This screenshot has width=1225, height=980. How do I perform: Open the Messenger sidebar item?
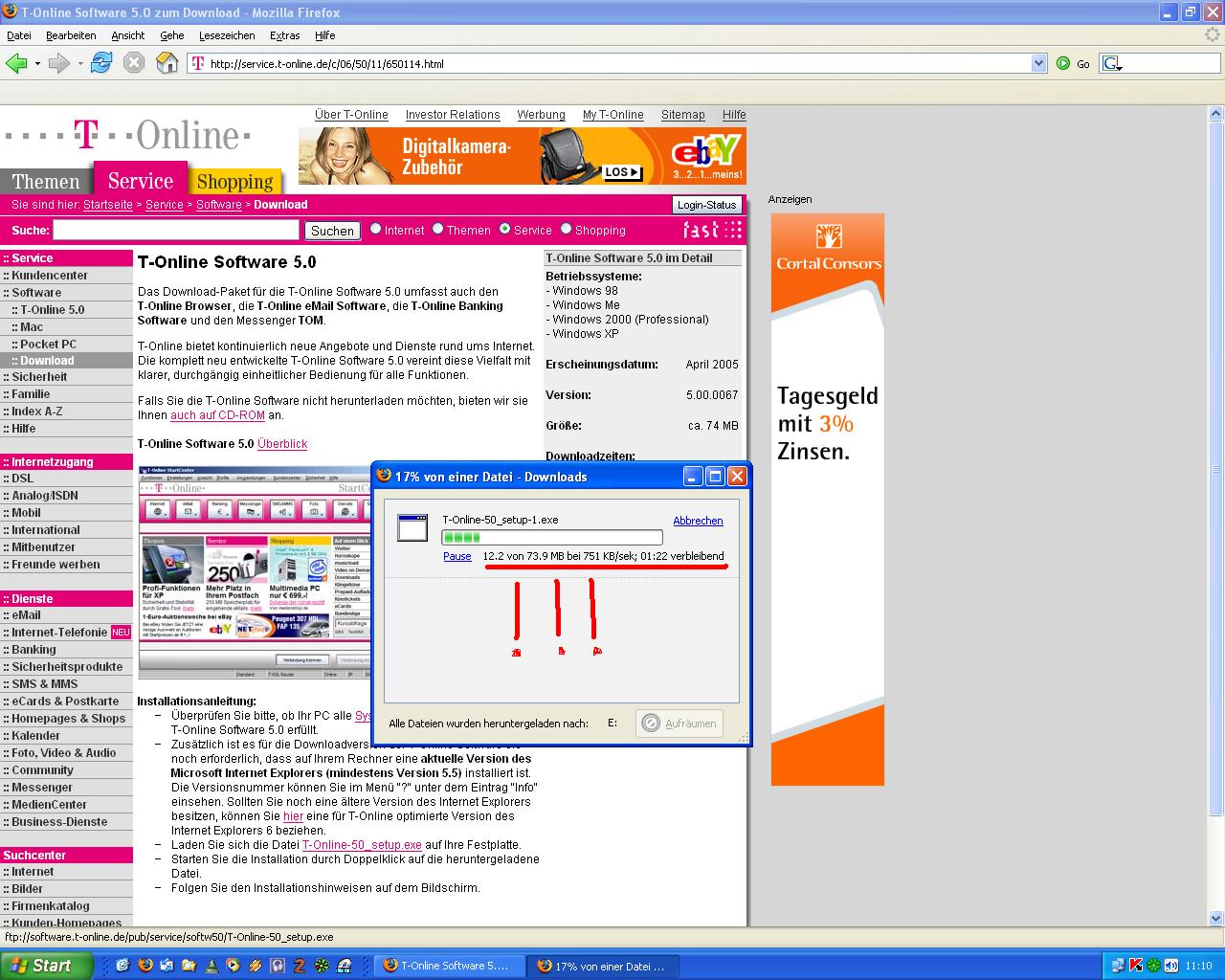(x=66, y=788)
